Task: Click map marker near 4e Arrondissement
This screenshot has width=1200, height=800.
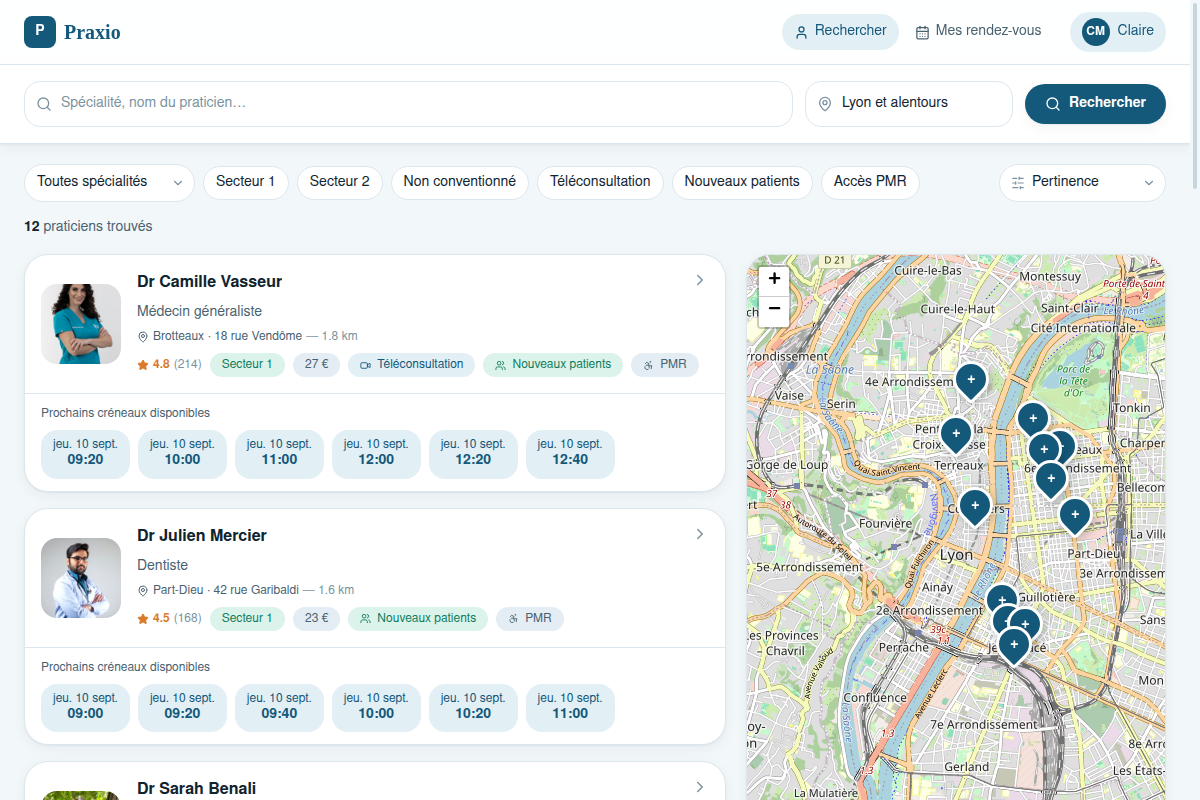Action: point(970,381)
